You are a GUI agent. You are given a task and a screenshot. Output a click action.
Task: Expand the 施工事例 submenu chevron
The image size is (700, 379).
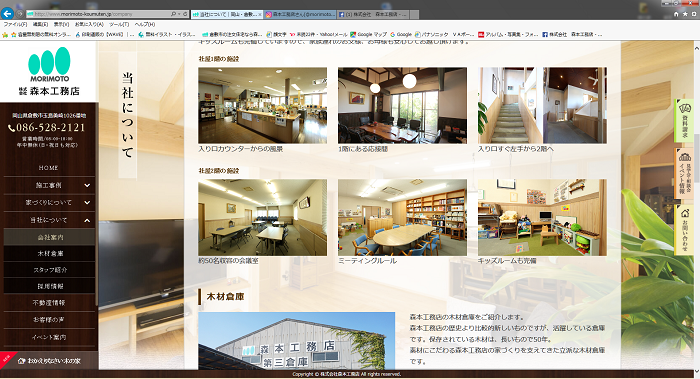coord(87,185)
